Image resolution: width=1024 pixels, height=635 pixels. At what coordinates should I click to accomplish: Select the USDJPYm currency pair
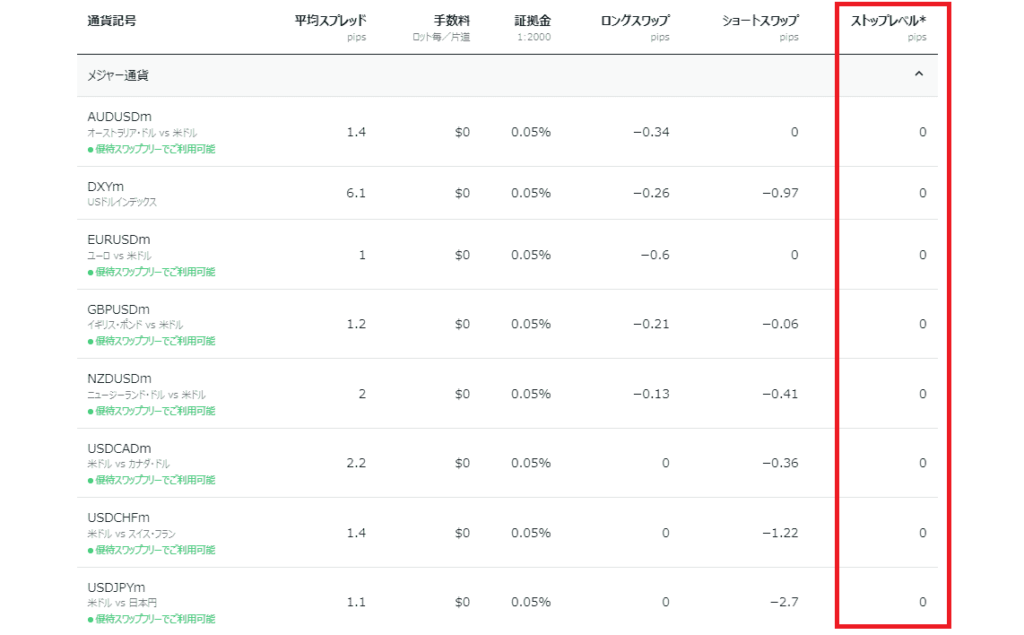[x=118, y=587]
